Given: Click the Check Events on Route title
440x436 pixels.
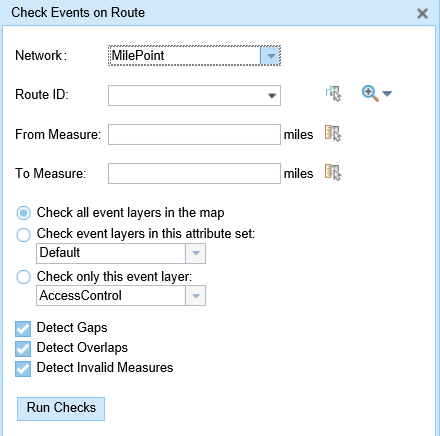Looking at the screenshot, I should [78, 13].
